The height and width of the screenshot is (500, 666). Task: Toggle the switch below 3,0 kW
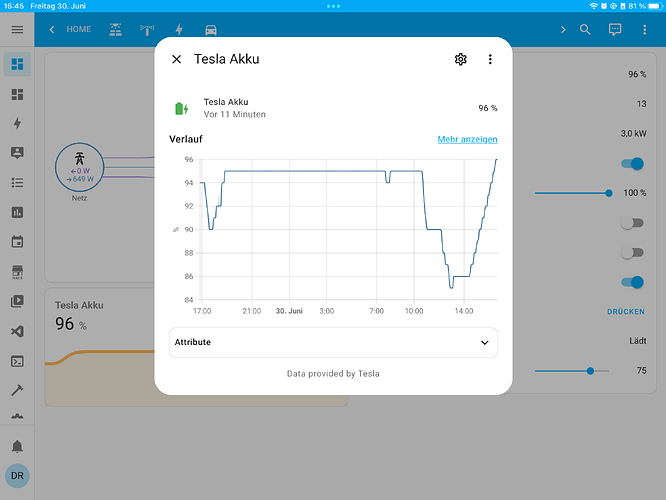(632, 164)
